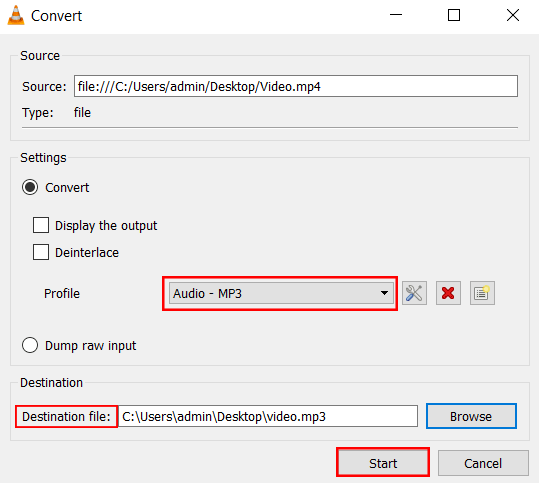Click the 'Destination file:' label
The image size is (539, 483).
(66, 417)
